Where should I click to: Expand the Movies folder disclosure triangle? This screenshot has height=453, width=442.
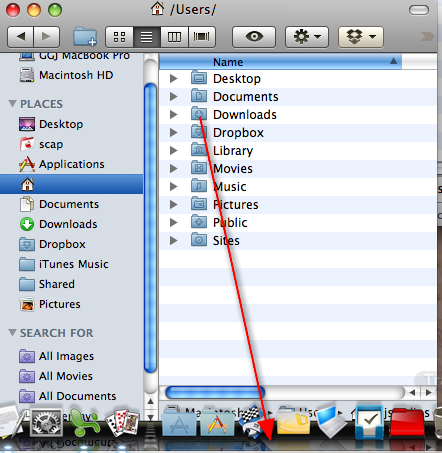[x=173, y=169]
